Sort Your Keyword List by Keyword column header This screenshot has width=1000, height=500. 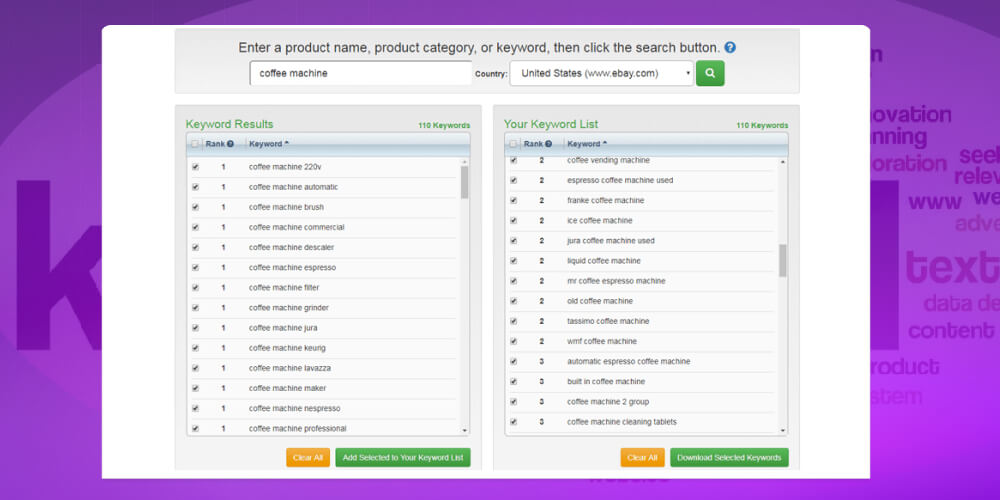pos(587,144)
